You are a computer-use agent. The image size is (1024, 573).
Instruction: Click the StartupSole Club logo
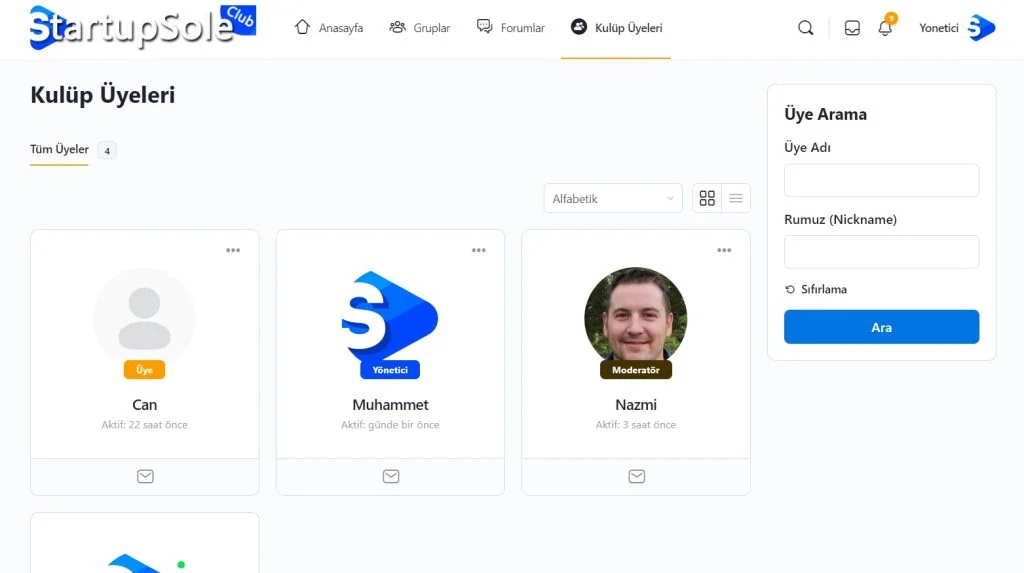click(142, 28)
